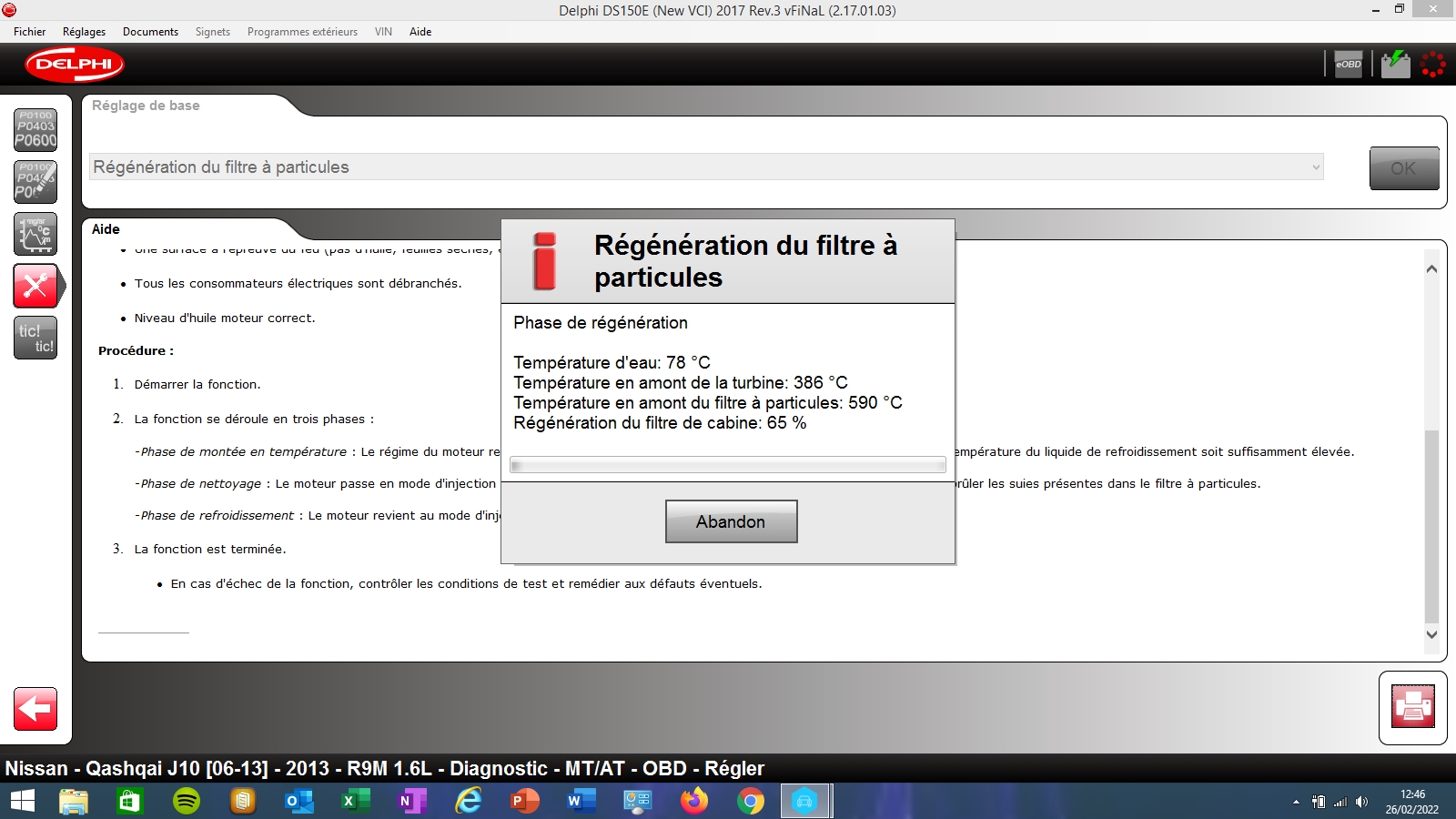Open the Documents menu
The image size is (1456, 819).
150,32
